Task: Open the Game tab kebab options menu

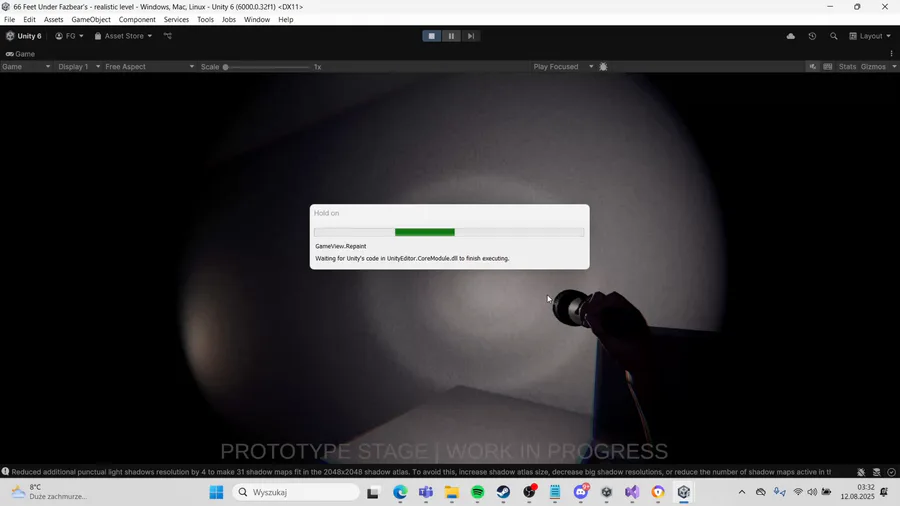Action: (891, 54)
